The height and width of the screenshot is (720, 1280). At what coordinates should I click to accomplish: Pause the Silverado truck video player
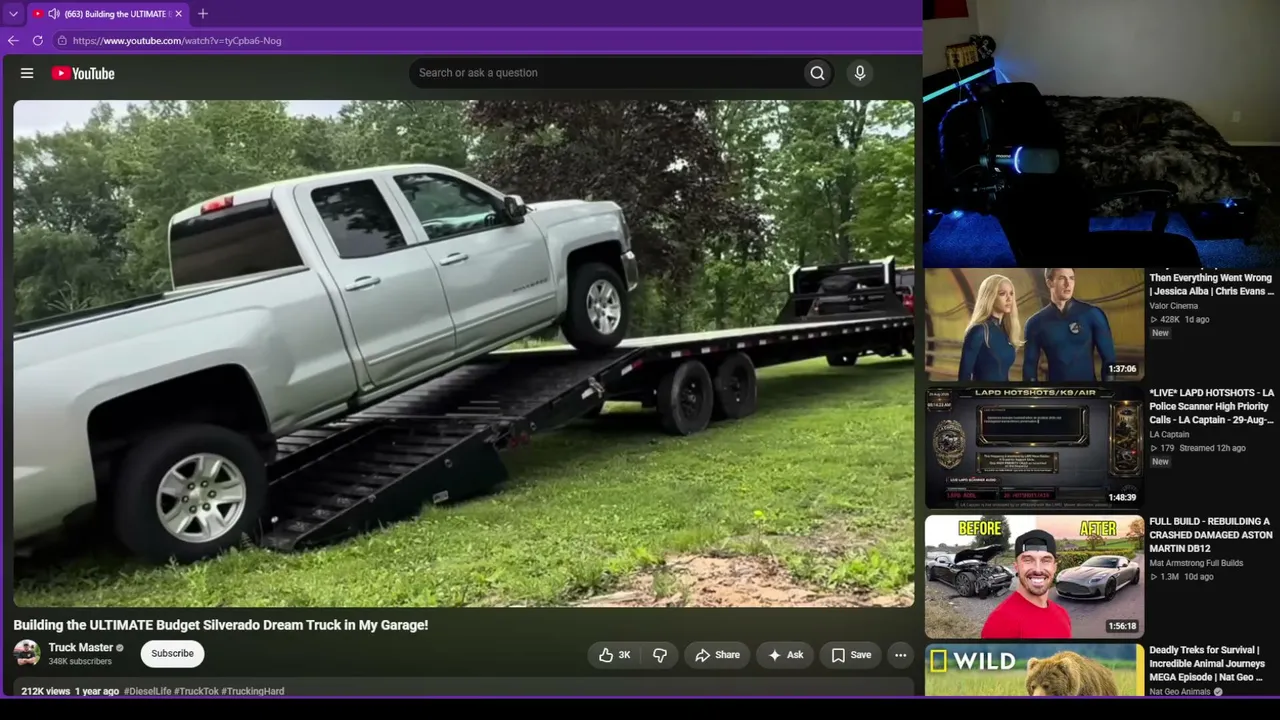pyautogui.click(x=463, y=353)
